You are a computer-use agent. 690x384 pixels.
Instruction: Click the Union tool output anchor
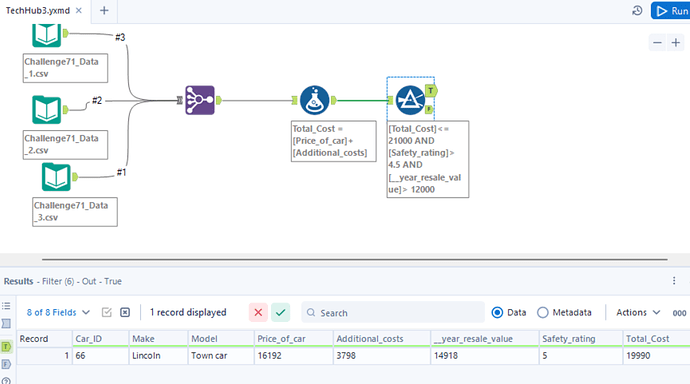219,101
